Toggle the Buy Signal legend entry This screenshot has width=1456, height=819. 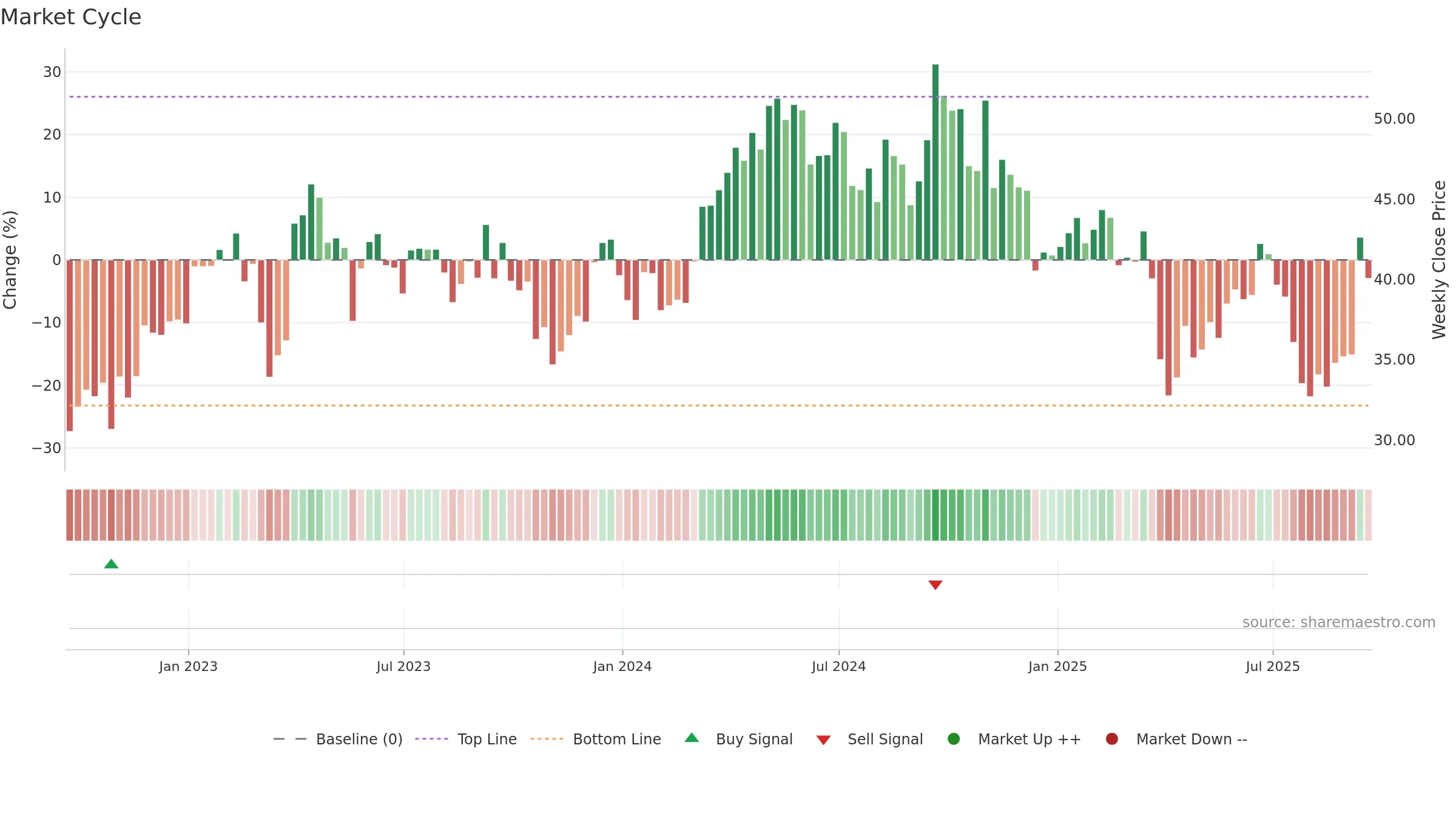pyautogui.click(x=738, y=739)
